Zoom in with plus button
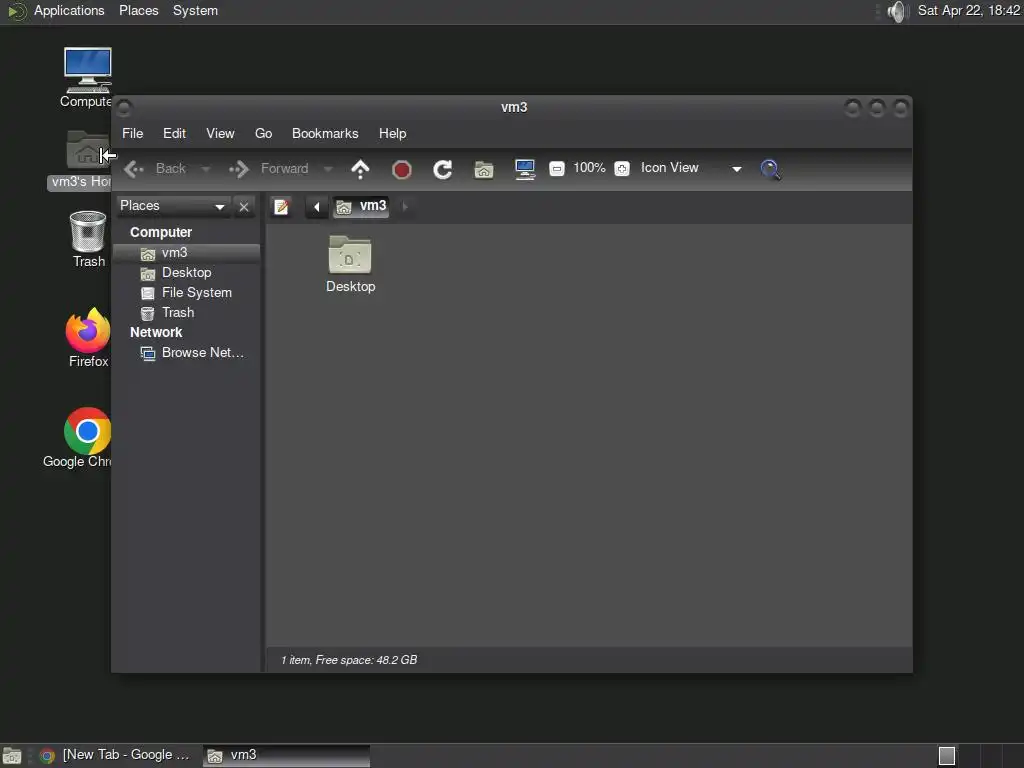The image size is (1024, 768). [622, 169]
